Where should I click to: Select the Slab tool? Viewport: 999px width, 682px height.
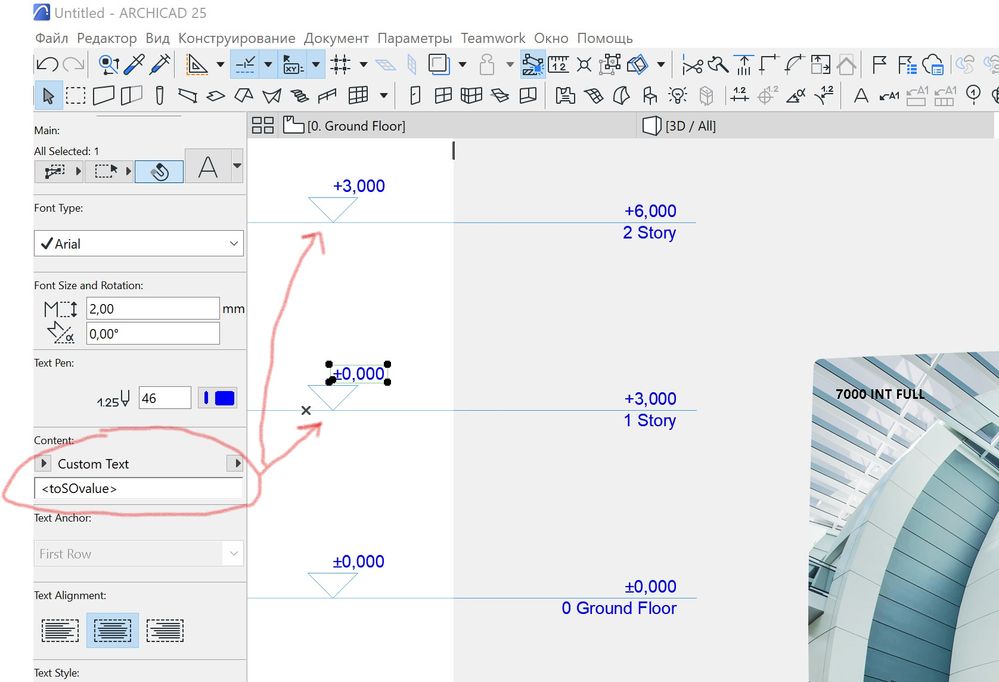tap(215, 96)
